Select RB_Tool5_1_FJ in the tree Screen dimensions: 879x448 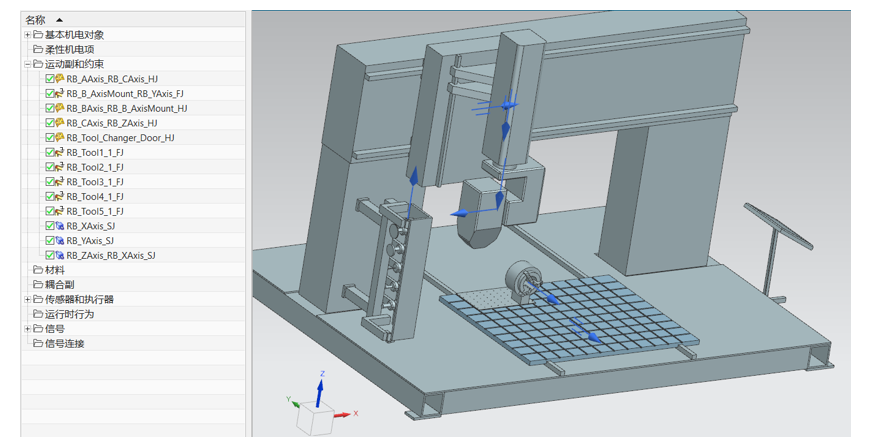pyautogui.click(x=95, y=212)
